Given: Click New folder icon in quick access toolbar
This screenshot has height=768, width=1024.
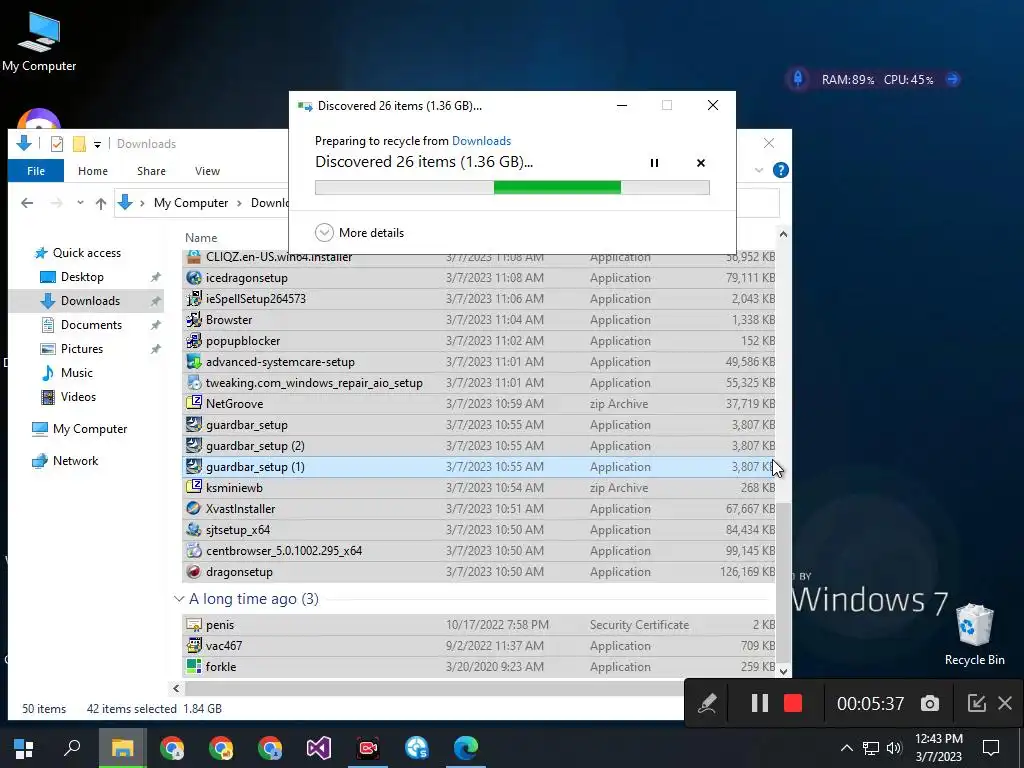Looking at the screenshot, I should (x=79, y=144).
